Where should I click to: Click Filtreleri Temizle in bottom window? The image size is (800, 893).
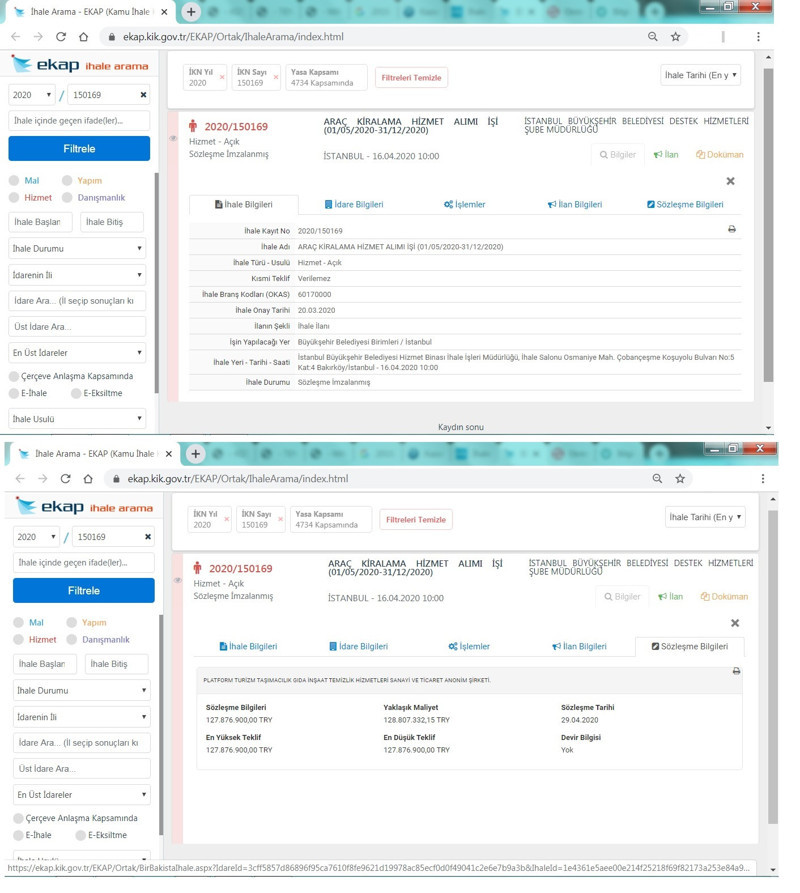pos(416,519)
